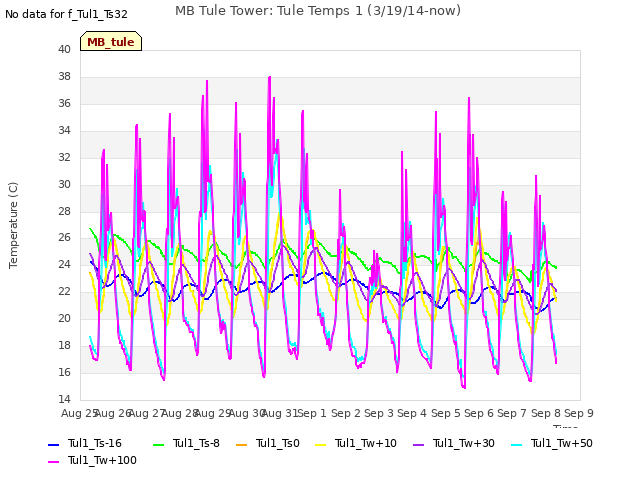The image size is (640, 480).
Task: Click the Aug 25 x-axis tick label
Action: tap(79, 413)
